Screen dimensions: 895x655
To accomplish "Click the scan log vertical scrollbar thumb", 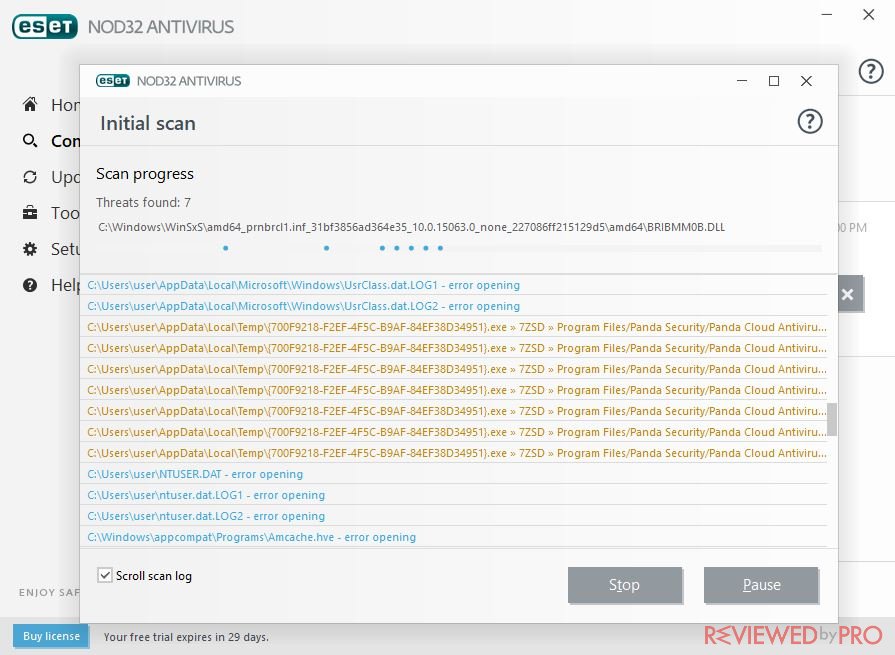I will pos(832,419).
